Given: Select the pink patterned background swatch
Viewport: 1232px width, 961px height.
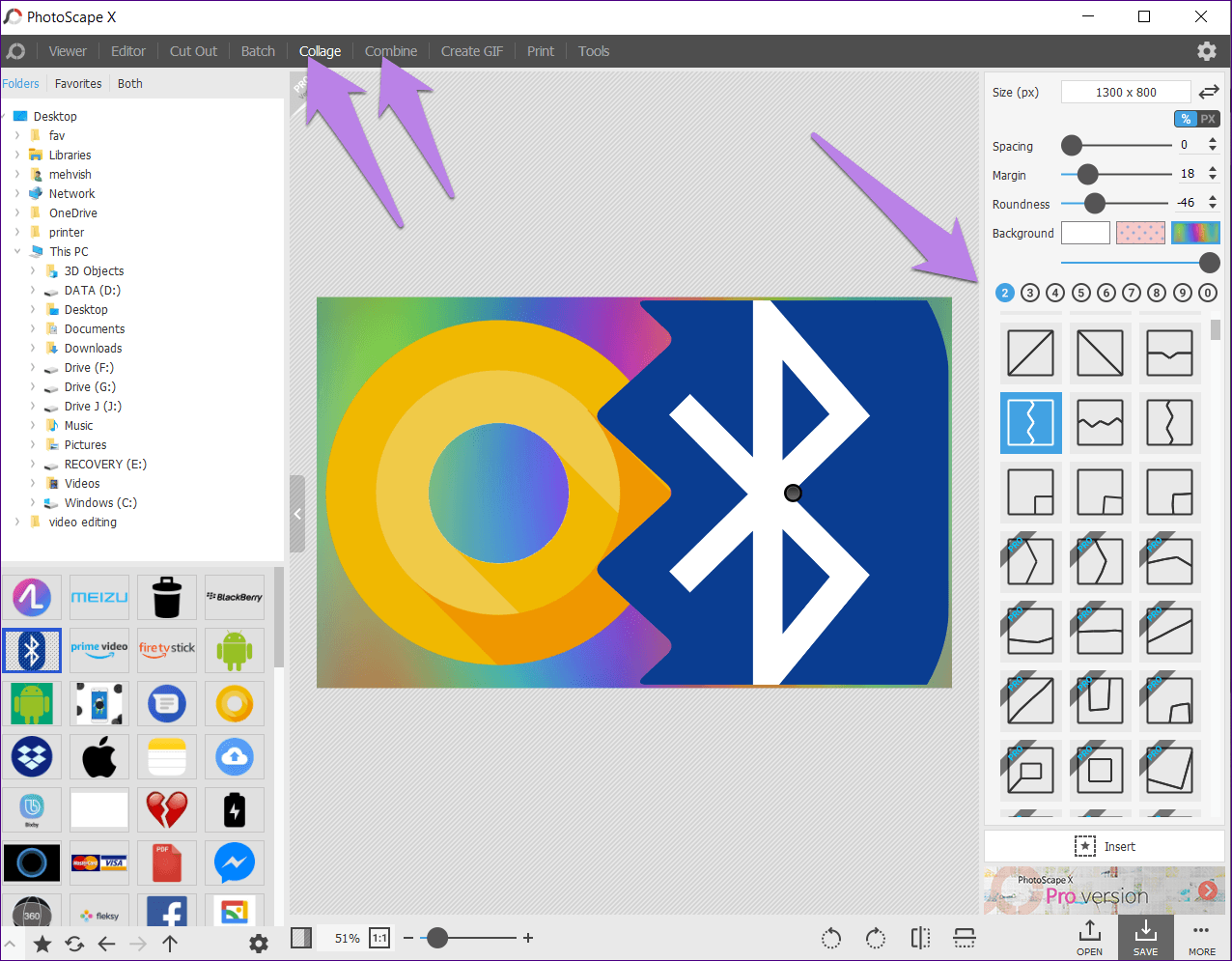Looking at the screenshot, I should tap(1140, 232).
